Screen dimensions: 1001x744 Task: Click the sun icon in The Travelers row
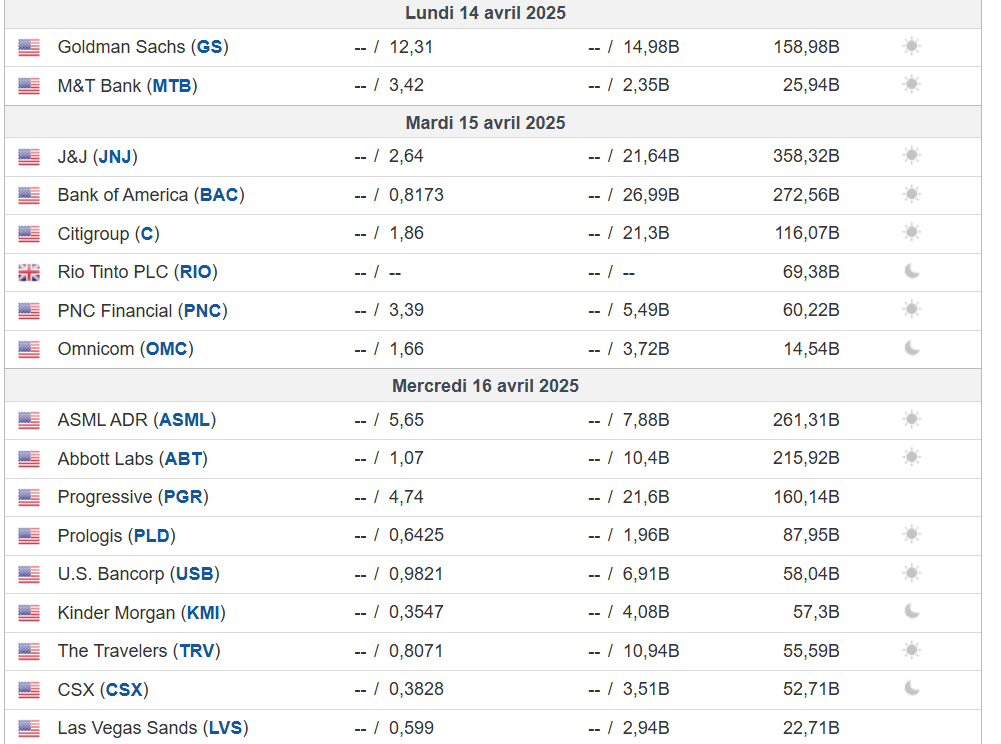(x=911, y=650)
